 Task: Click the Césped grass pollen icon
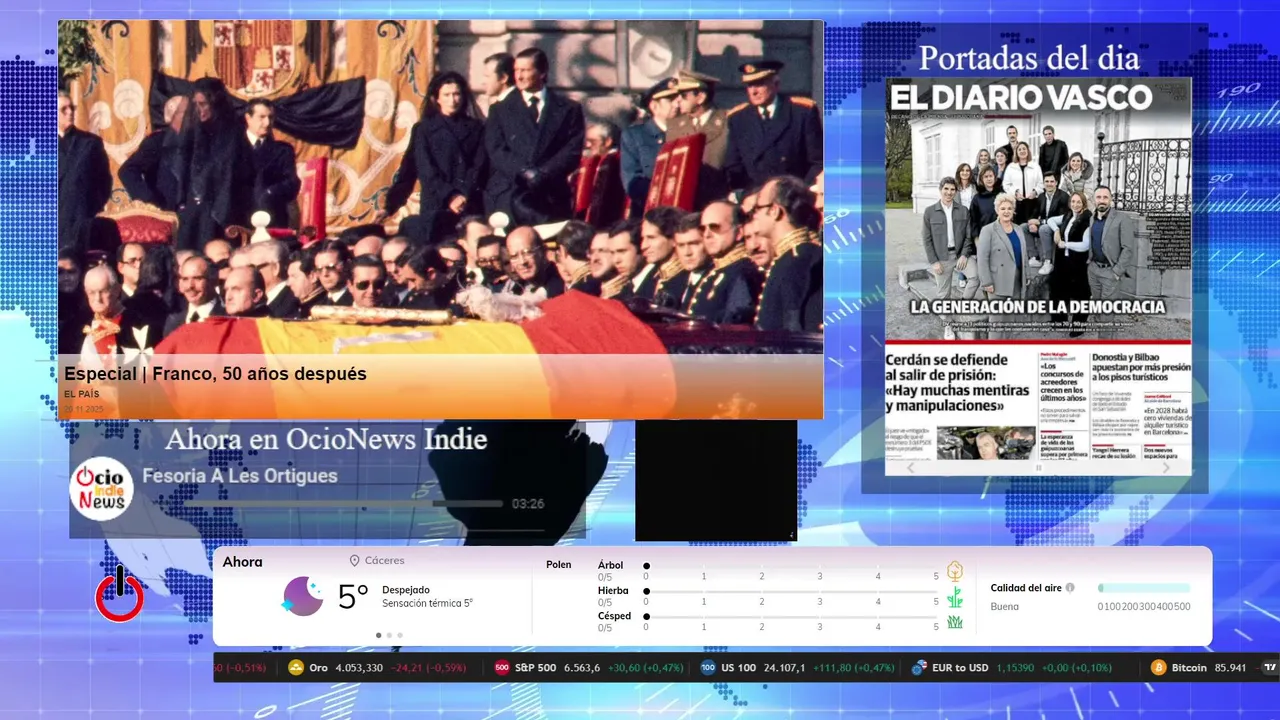tap(955, 622)
